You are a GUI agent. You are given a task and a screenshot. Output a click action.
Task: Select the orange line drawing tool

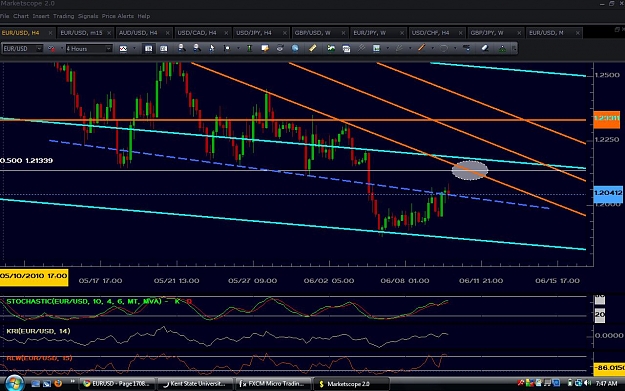pyautogui.click(x=421, y=48)
